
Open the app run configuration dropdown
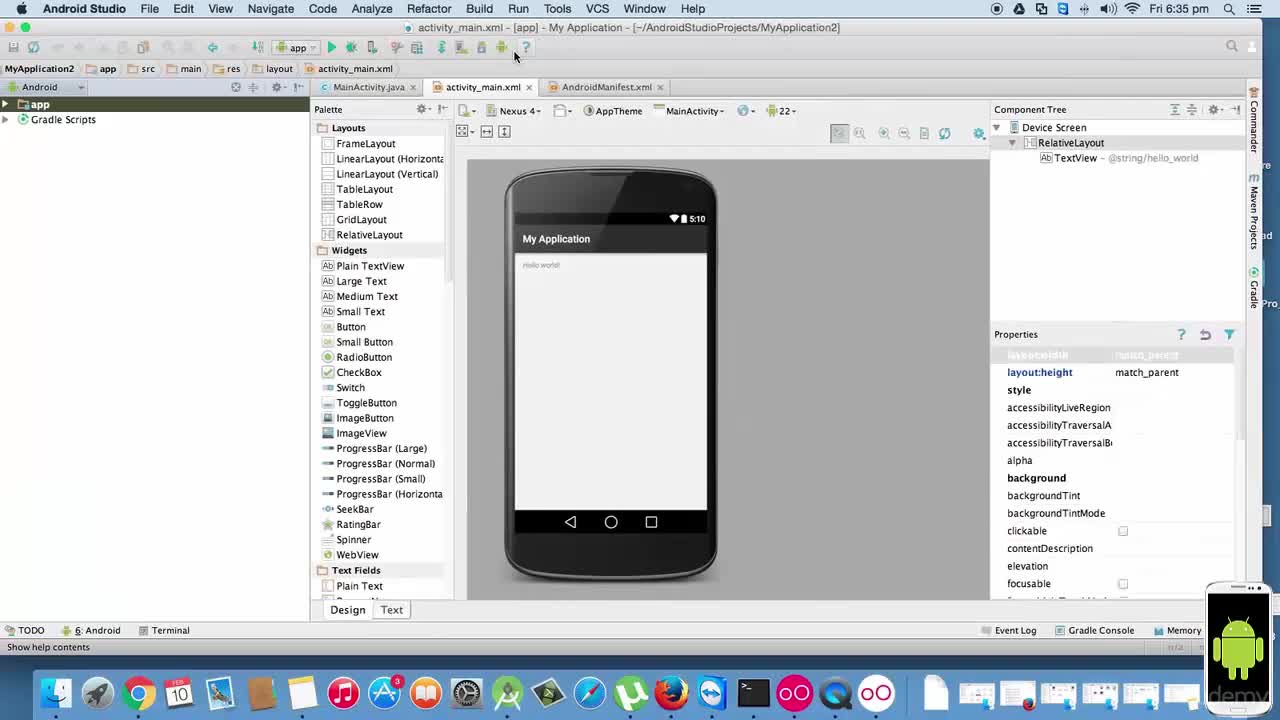tap(297, 47)
